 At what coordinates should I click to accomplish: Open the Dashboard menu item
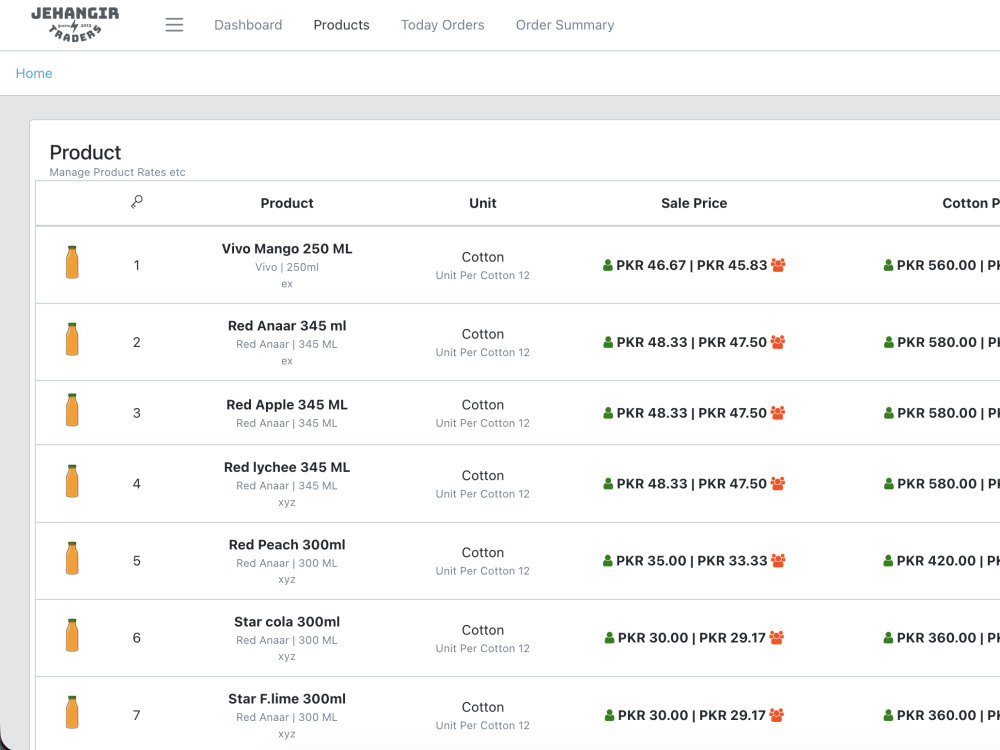[248, 25]
